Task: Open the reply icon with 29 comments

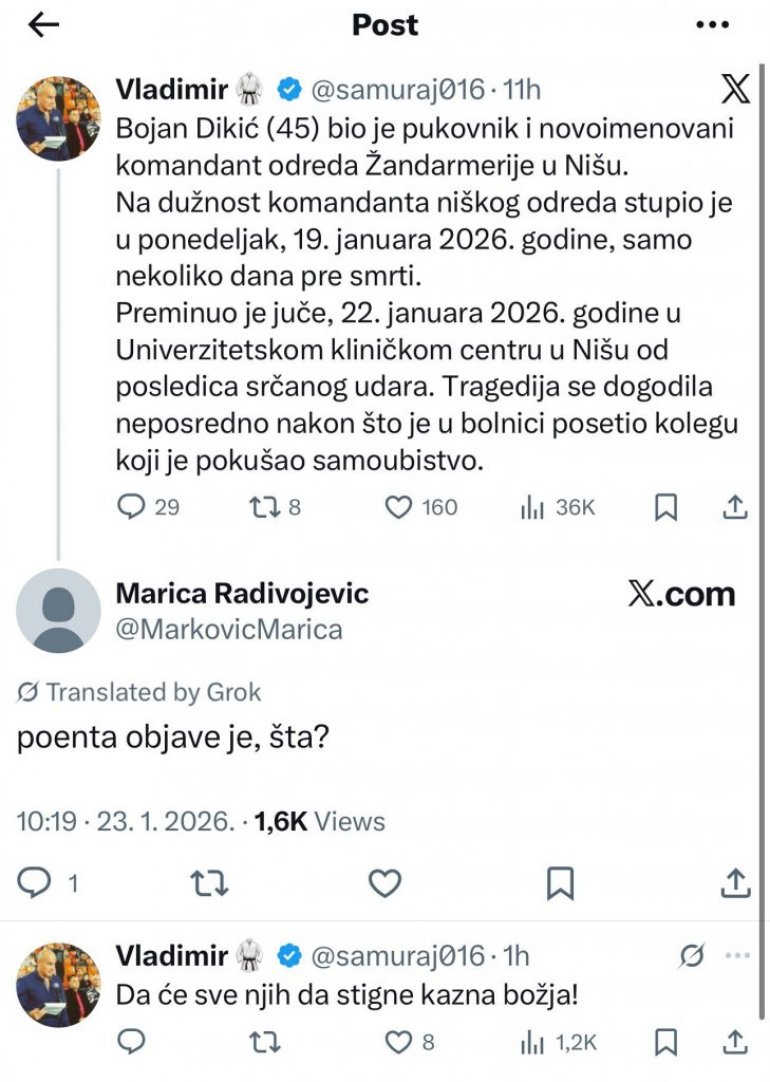Action: pos(132,508)
